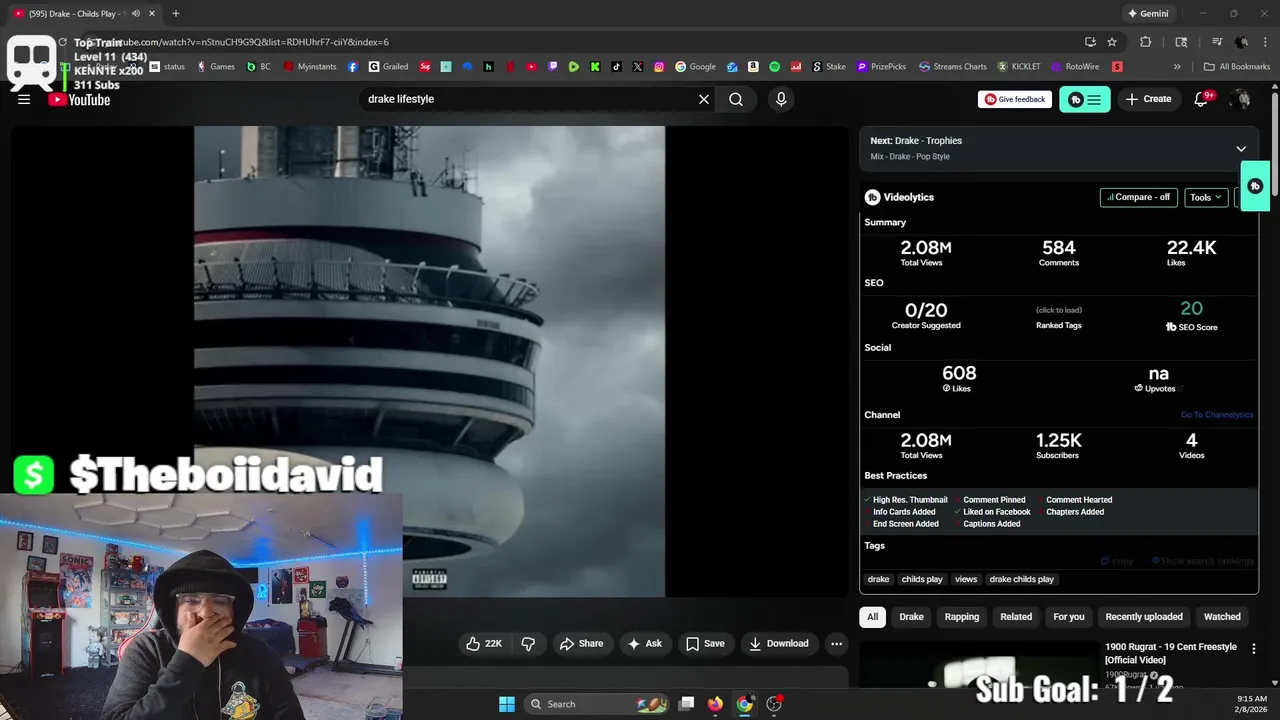Screen dimensions: 1280x720
Task: Share the Drake video
Action: point(581,644)
